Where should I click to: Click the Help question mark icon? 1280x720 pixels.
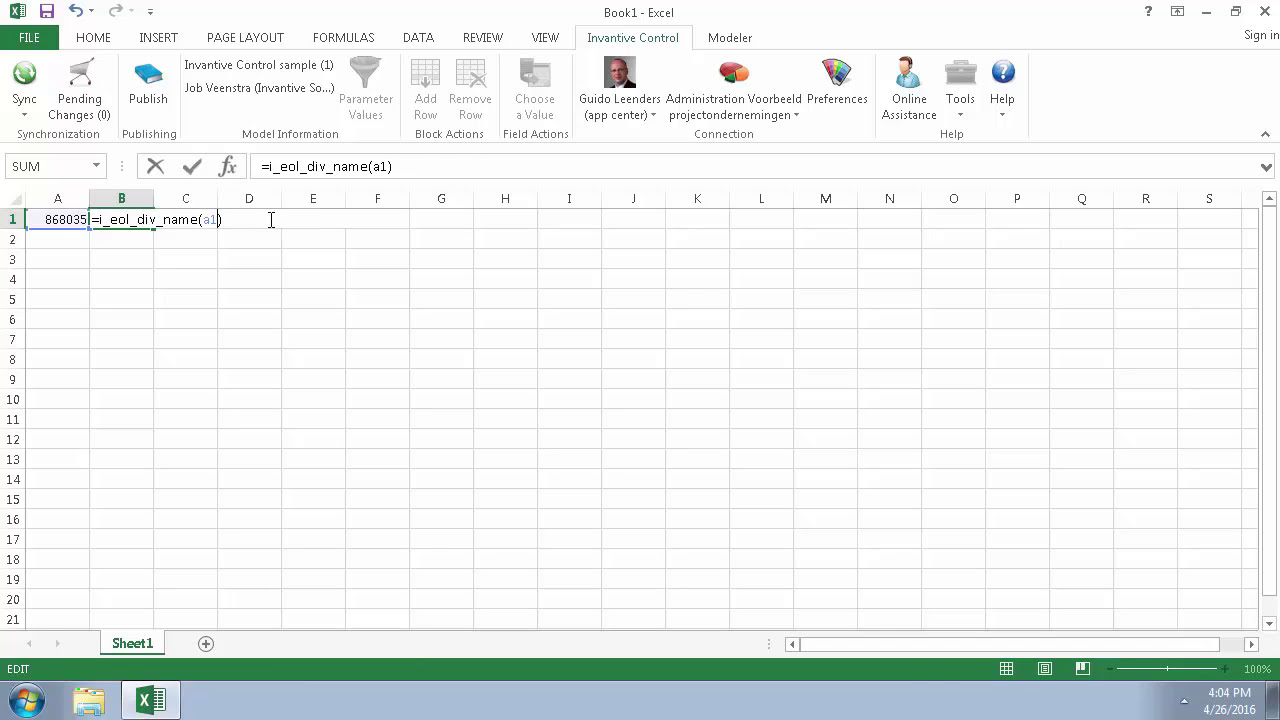[x=1003, y=72]
